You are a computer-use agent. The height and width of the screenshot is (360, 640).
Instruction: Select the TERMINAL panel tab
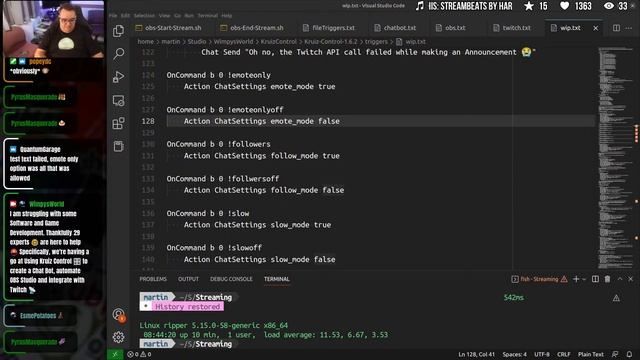coord(276,279)
